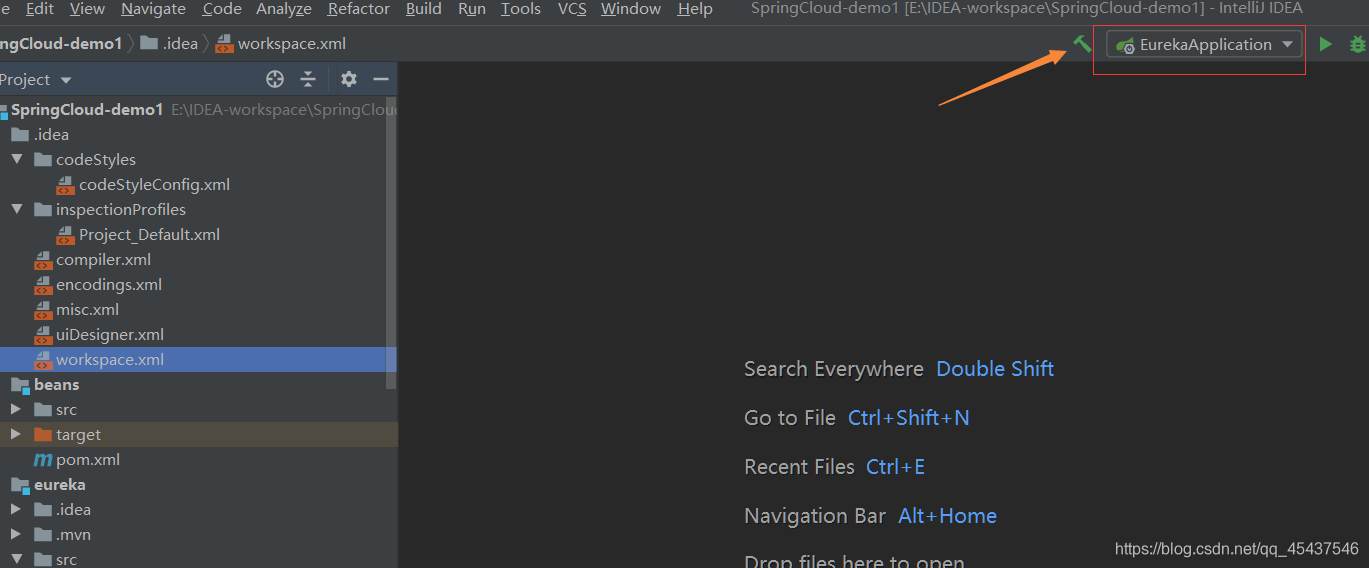
Task: Expand the src folder under beans
Action: pos(16,410)
